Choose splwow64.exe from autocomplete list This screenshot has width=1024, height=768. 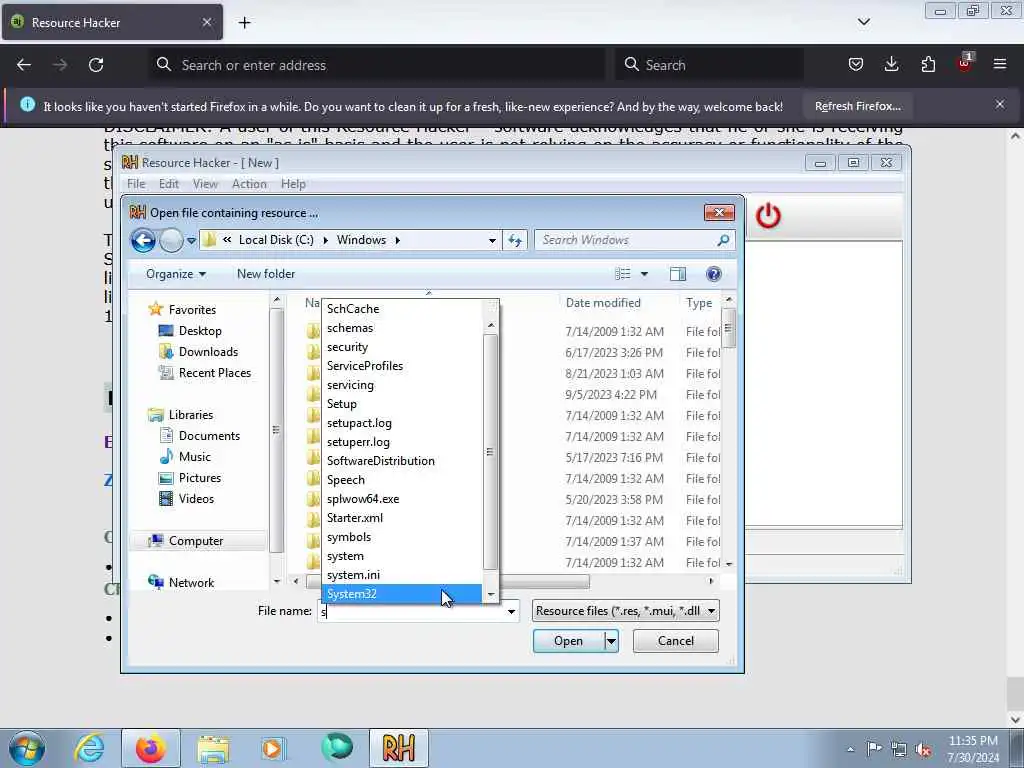point(402,499)
